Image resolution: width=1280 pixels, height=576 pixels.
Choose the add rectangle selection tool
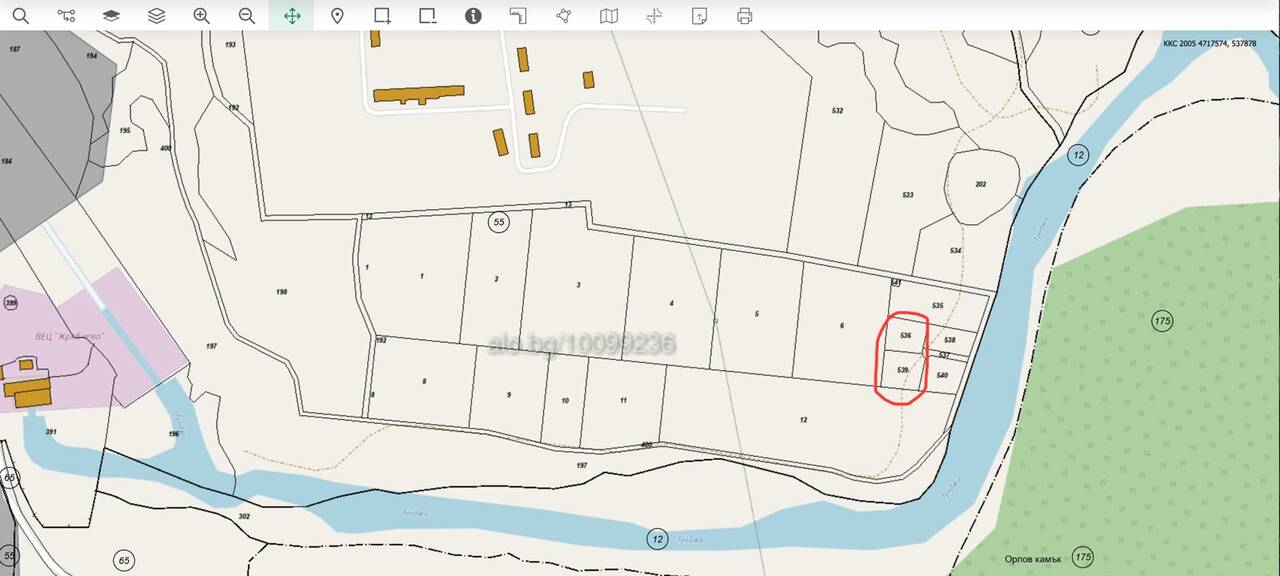[x=382, y=15]
